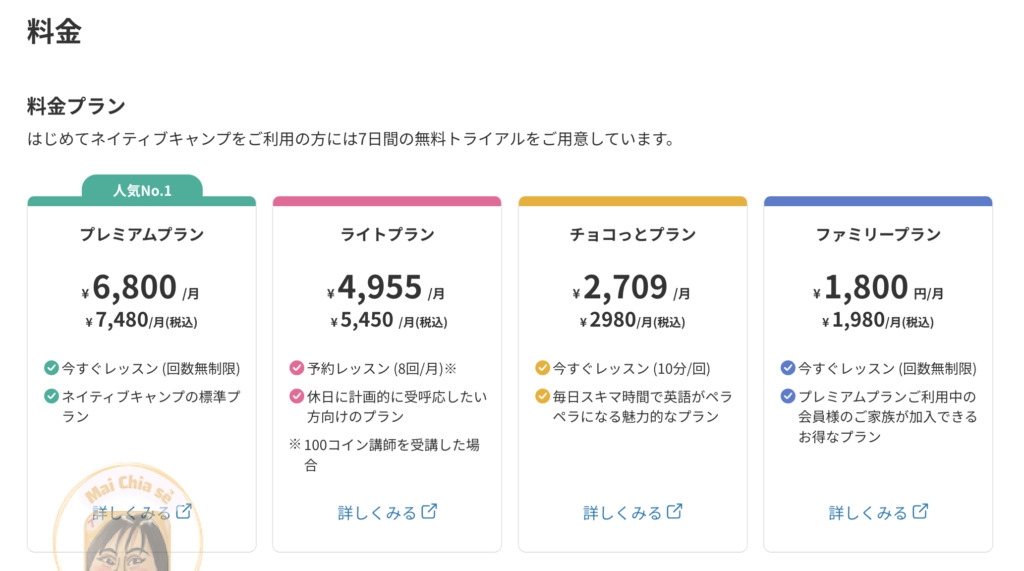This screenshot has height=571, width=1024.
Task: Select the 人気No.1 badge tab
Action: point(142,188)
